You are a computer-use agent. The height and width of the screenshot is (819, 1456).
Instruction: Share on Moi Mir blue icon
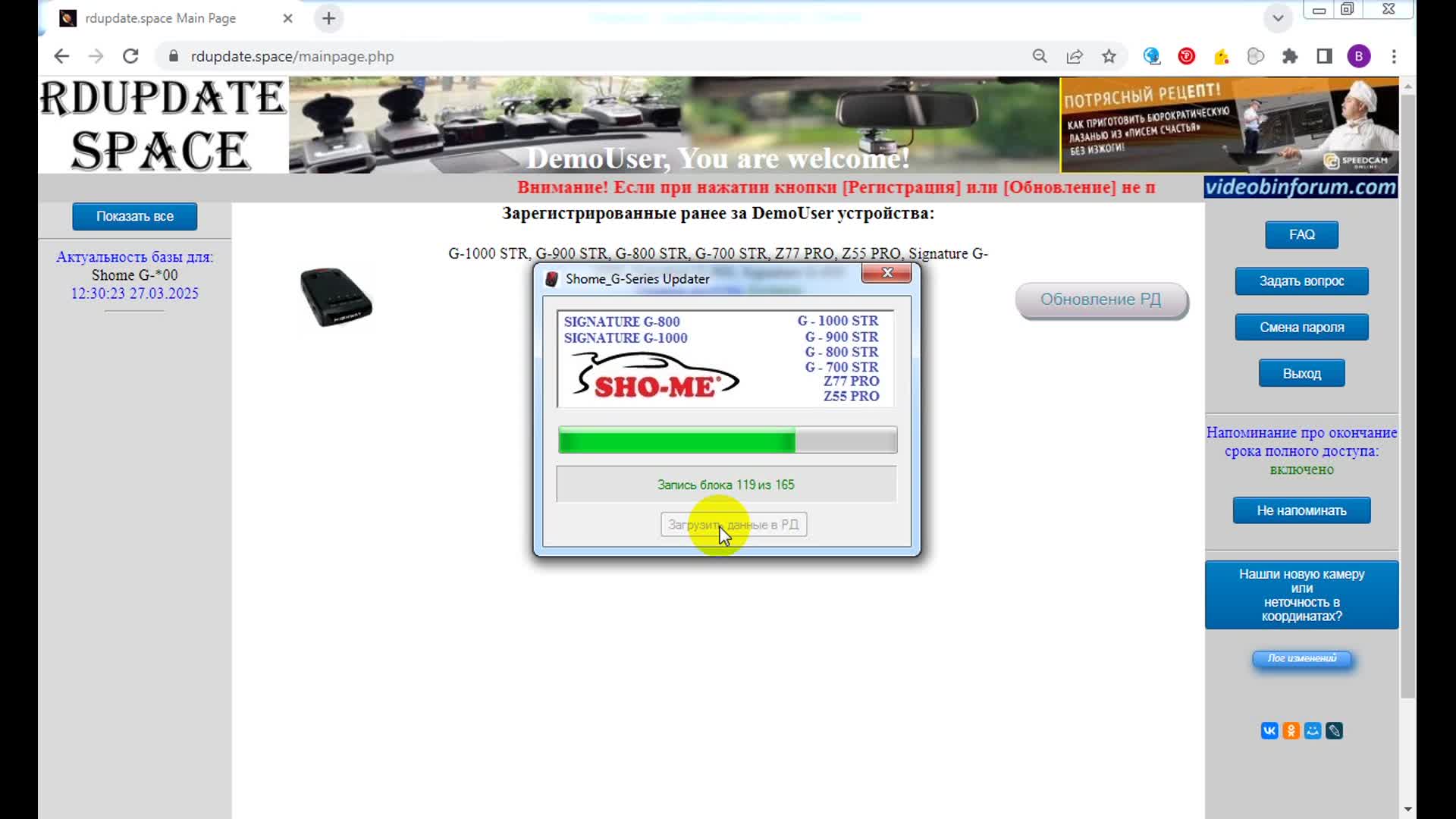click(1313, 731)
